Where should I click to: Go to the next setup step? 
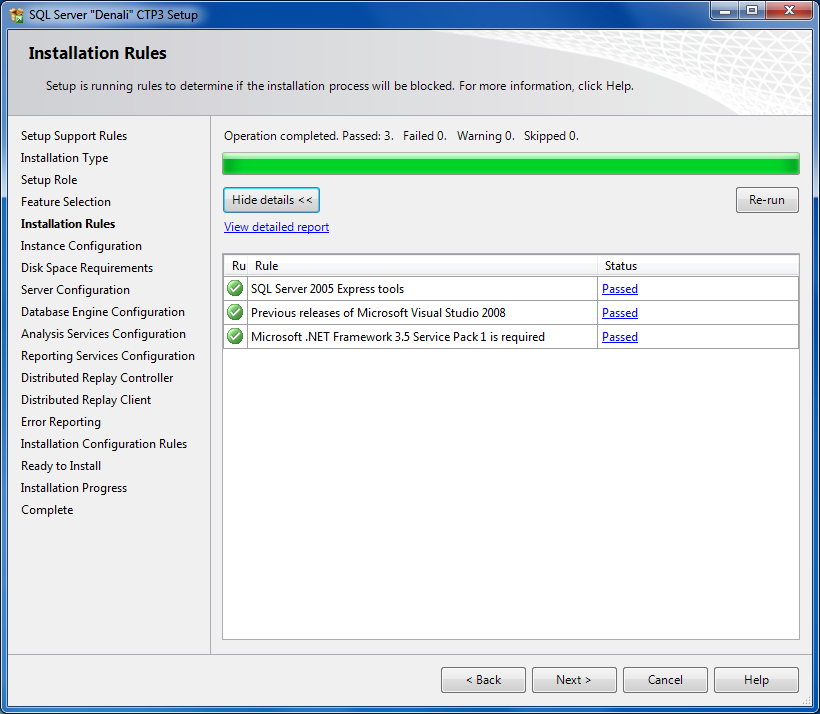574,679
